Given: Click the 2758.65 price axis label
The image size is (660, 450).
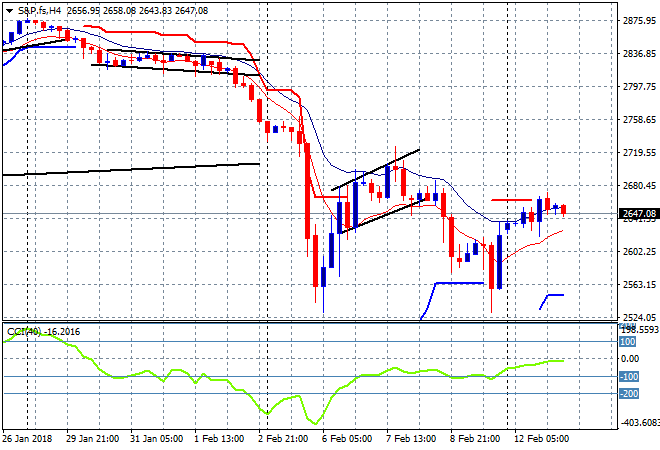Looking at the screenshot, I should (639, 120).
